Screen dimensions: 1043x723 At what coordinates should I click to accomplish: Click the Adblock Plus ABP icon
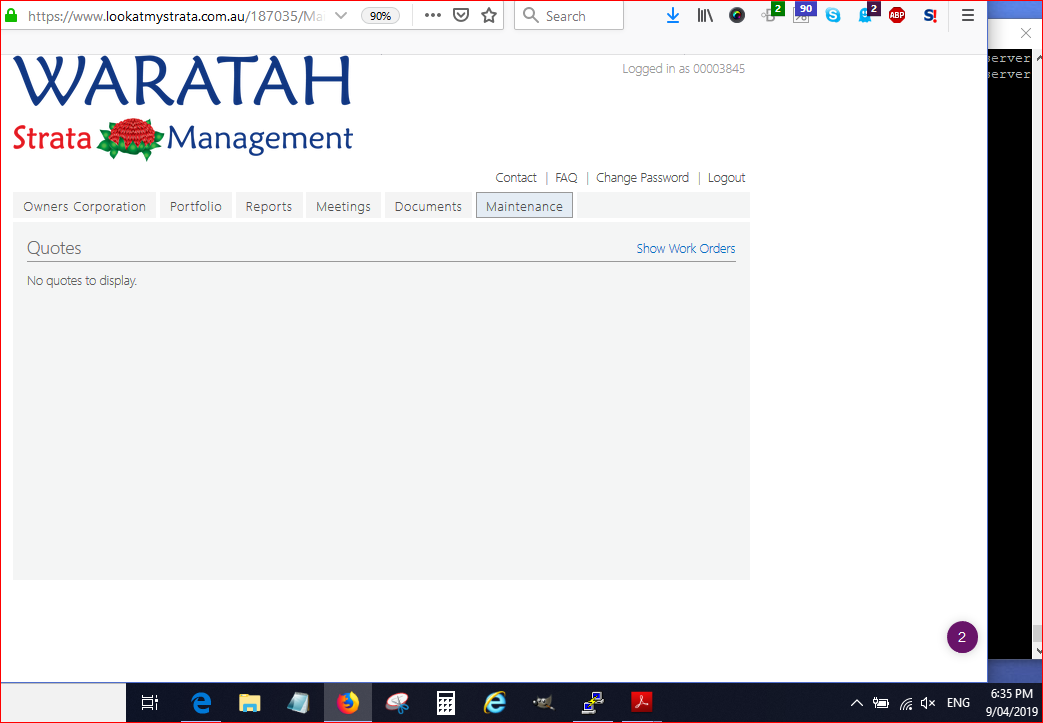pyautogui.click(x=897, y=15)
